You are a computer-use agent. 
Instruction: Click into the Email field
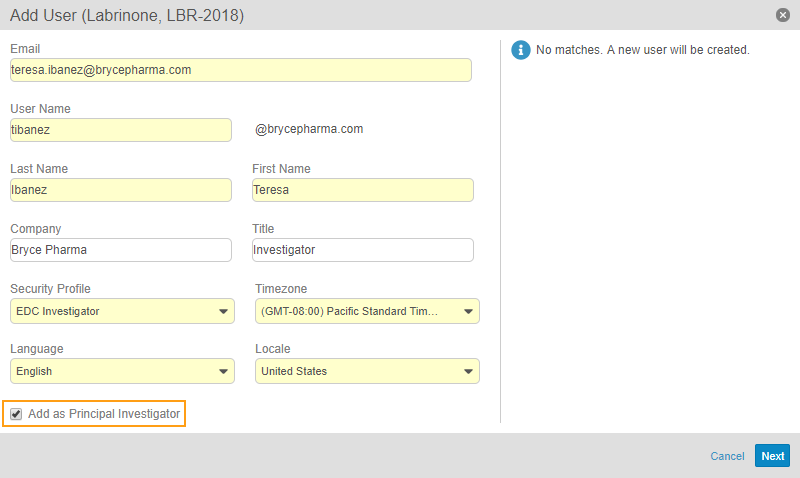point(240,70)
